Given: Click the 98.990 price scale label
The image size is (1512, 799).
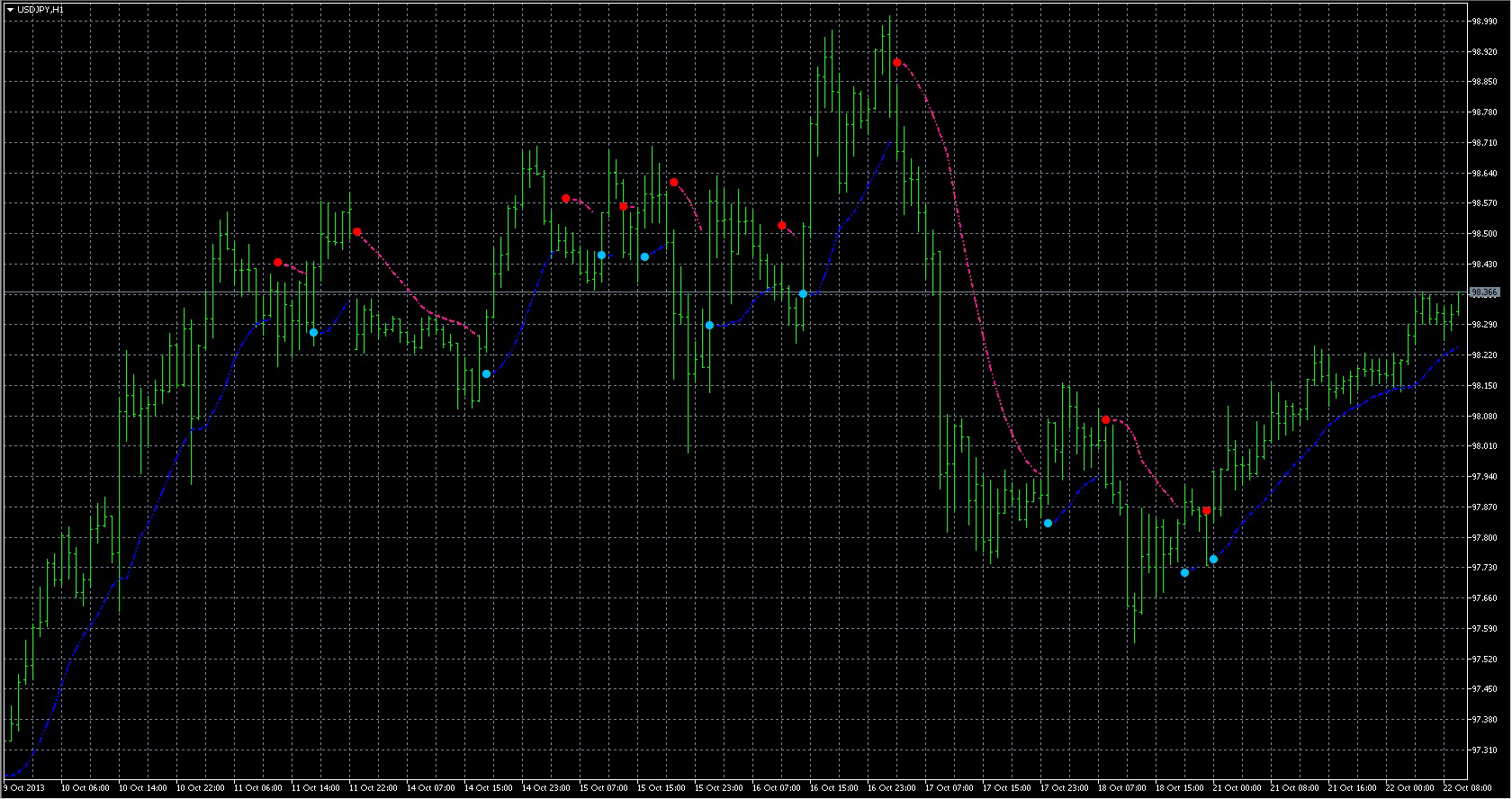Looking at the screenshot, I should 1484,22.
